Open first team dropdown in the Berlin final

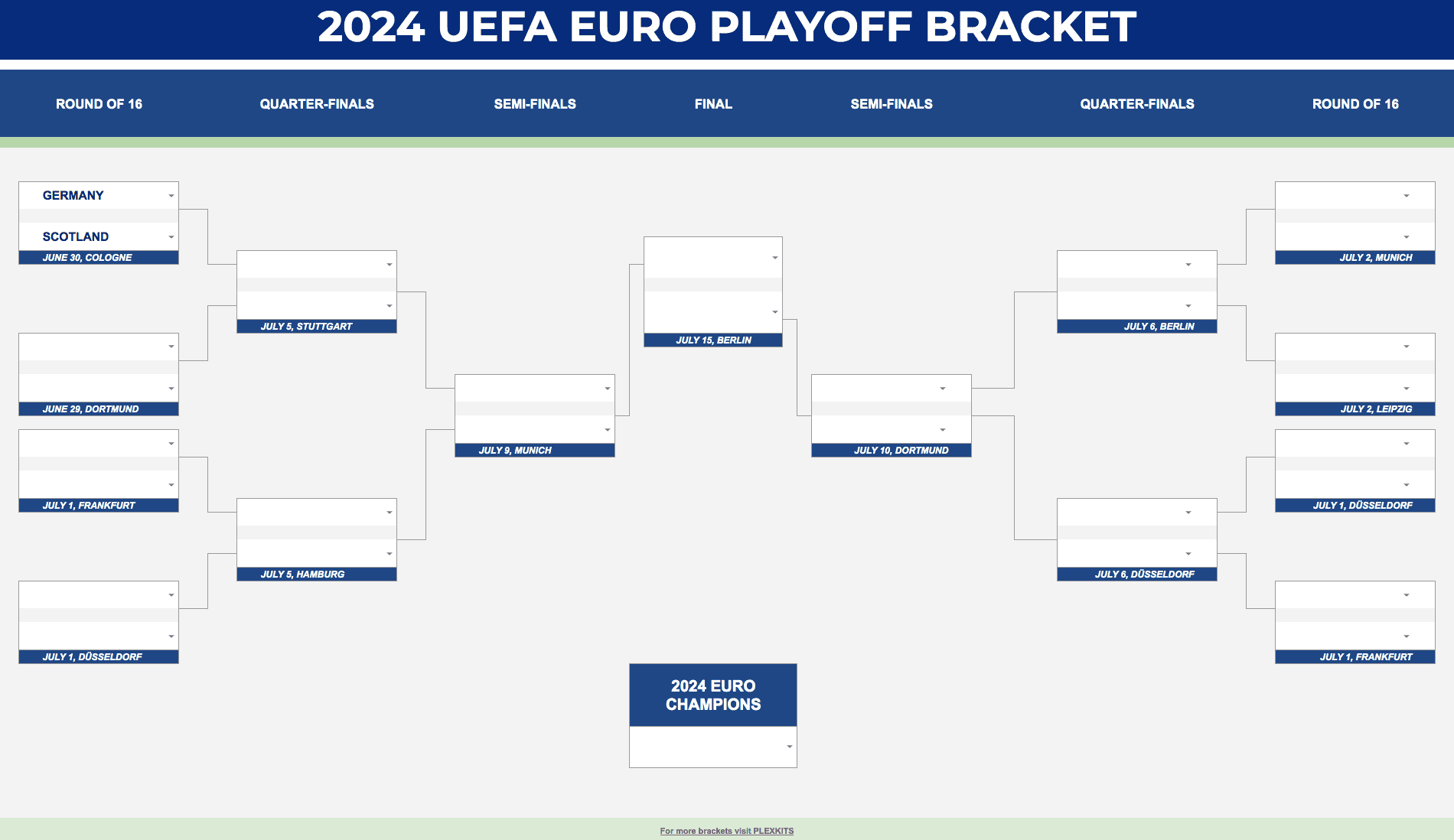774,258
